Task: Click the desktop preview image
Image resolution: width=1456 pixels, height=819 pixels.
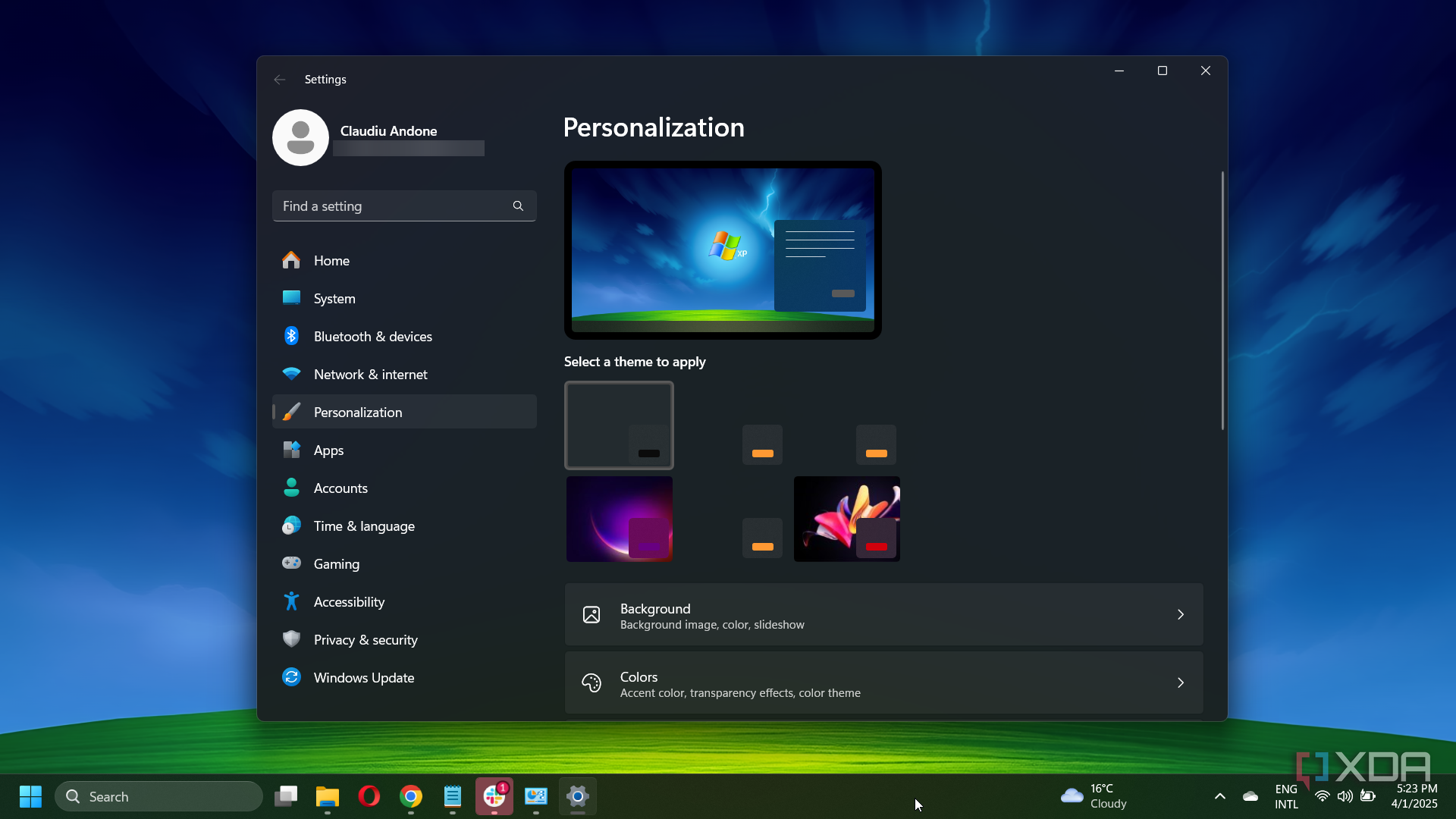Action: pos(723,250)
